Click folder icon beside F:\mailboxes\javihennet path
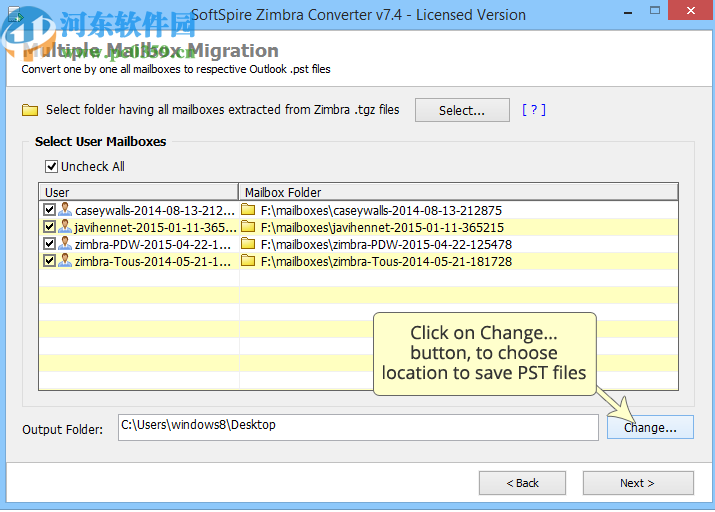Screen dimensions: 715x512 coord(248,227)
